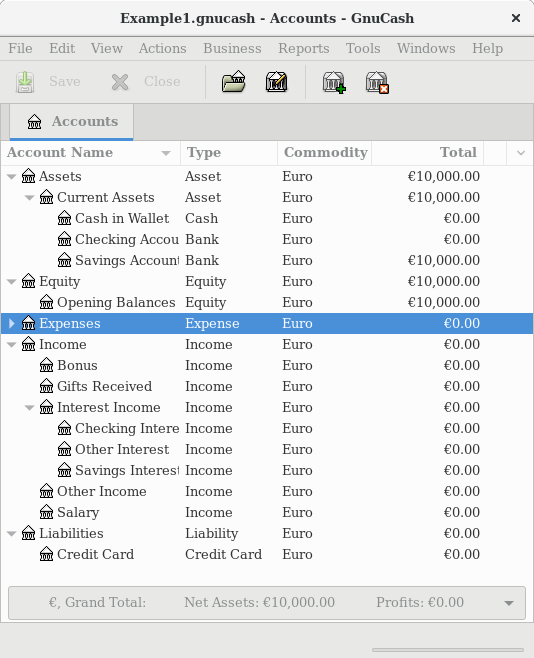Click the Cash type cell
The image size is (534, 658).
[201, 218]
